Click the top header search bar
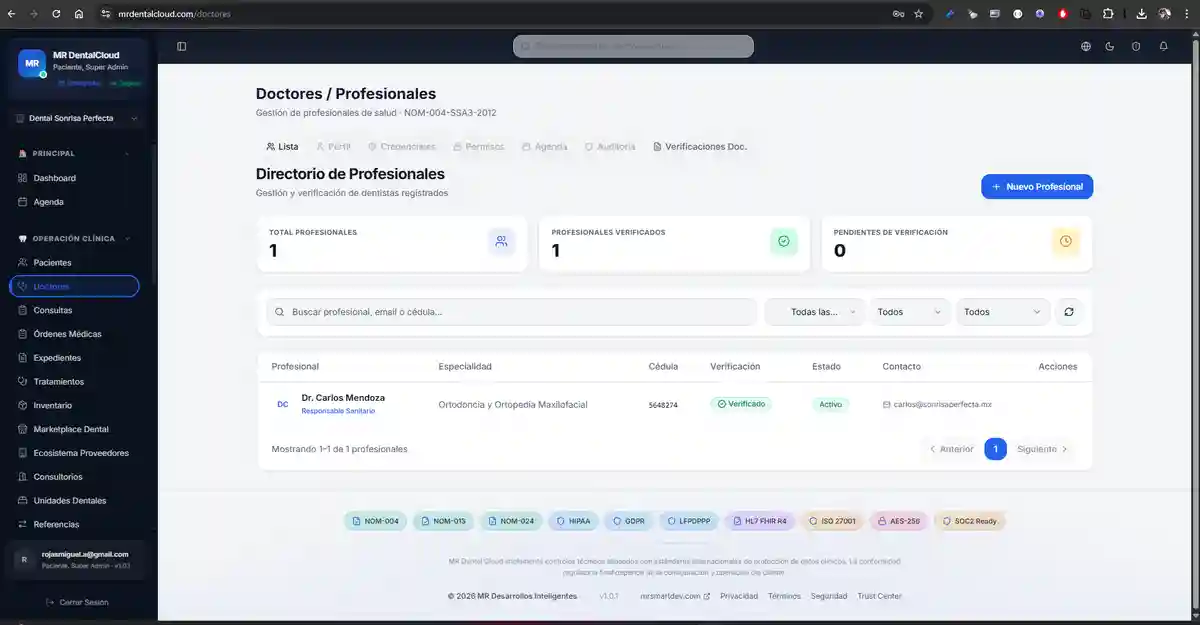Image resolution: width=1200 pixels, height=625 pixels. tap(633, 46)
